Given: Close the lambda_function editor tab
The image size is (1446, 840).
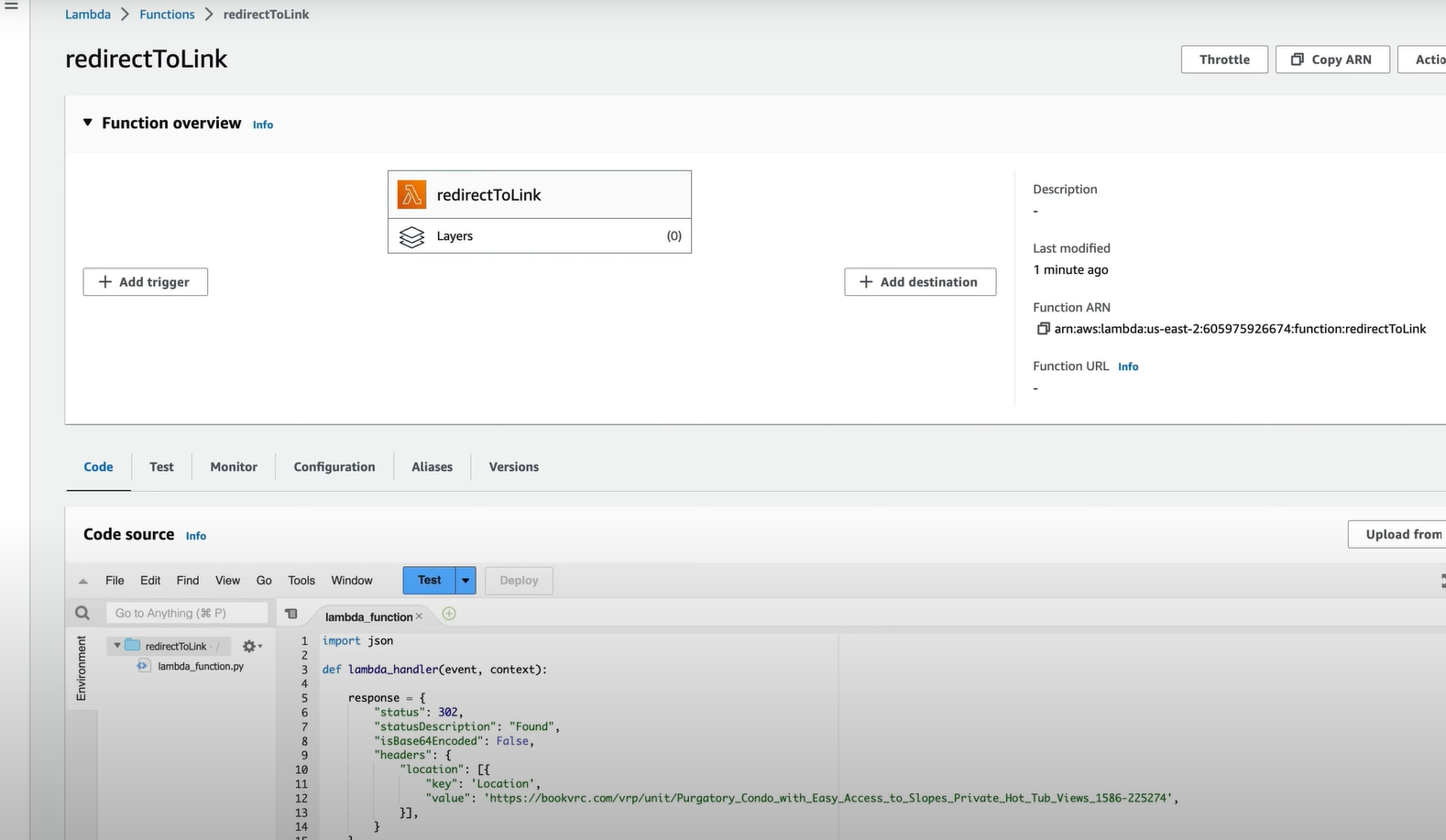Looking at the screenshot, I should (419, 616).
